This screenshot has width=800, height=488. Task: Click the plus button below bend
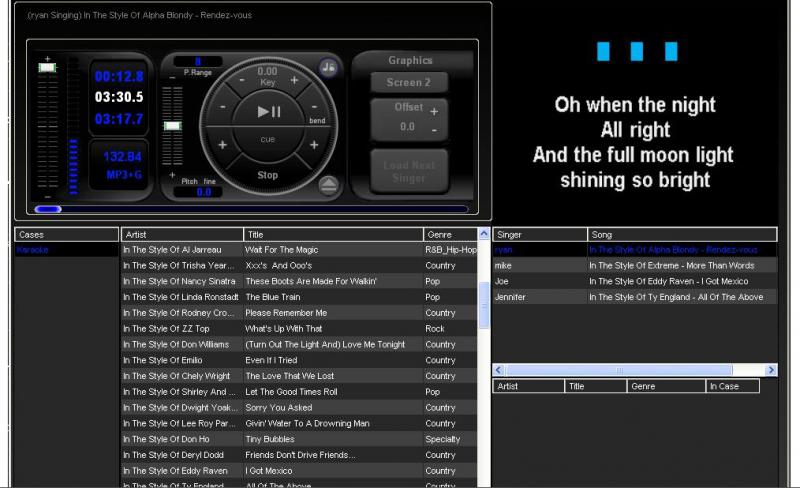[x=314, y=145]
